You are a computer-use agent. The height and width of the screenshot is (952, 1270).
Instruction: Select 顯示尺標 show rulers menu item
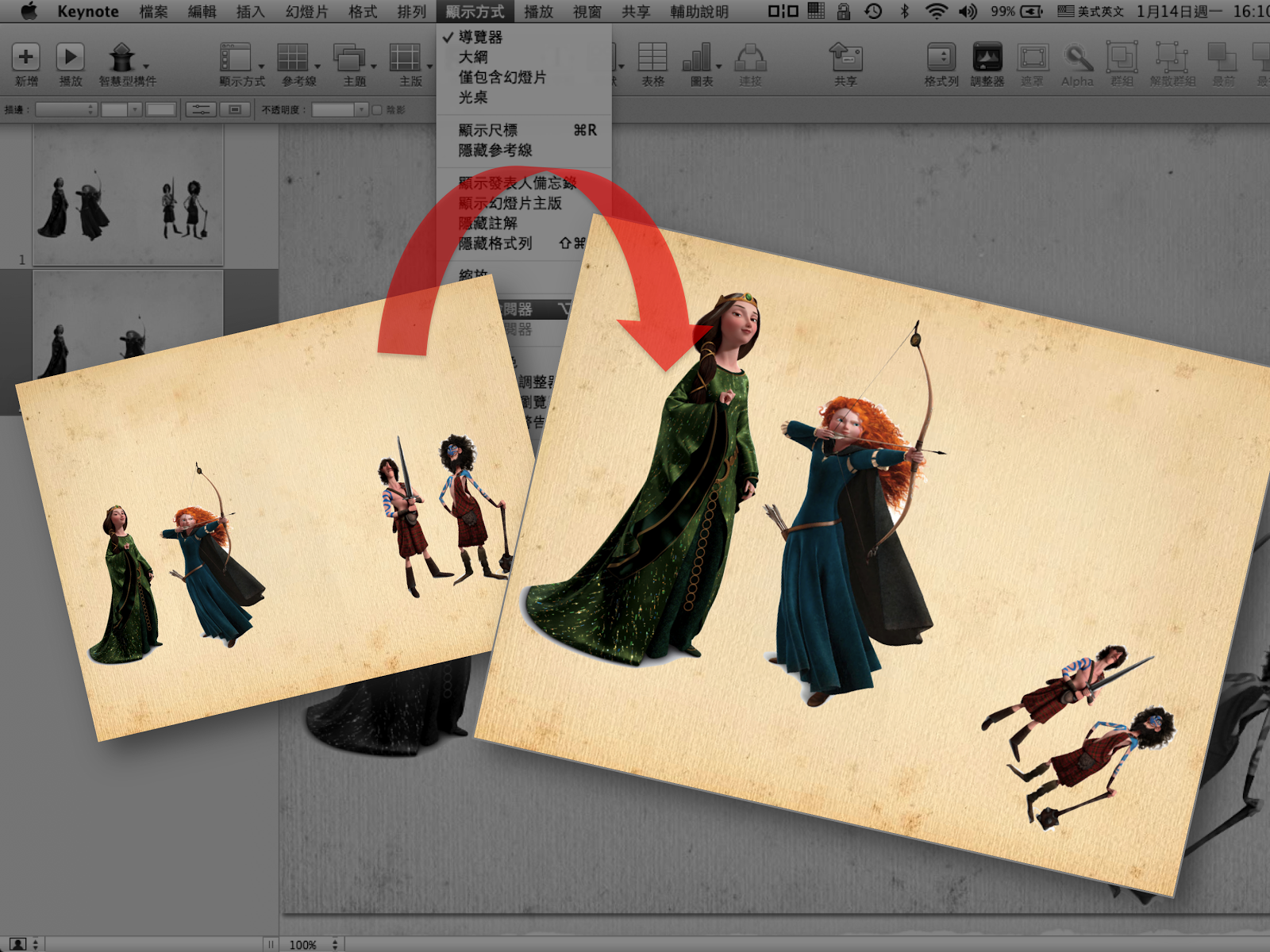(x=524, y=130)
